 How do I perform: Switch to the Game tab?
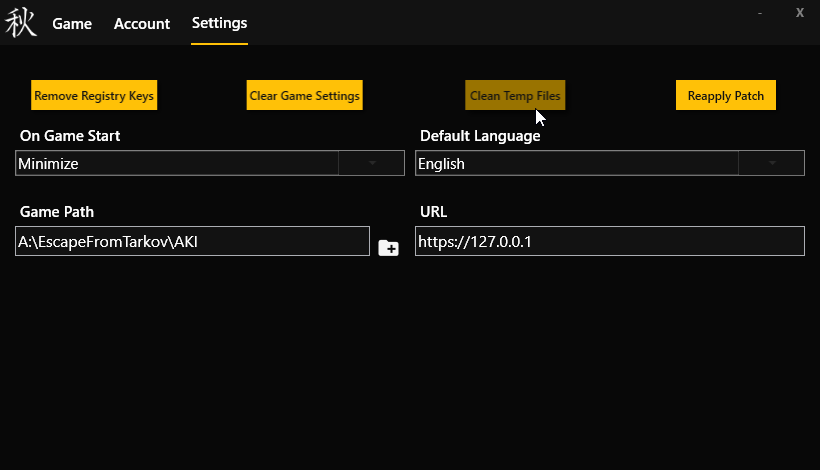72,24
